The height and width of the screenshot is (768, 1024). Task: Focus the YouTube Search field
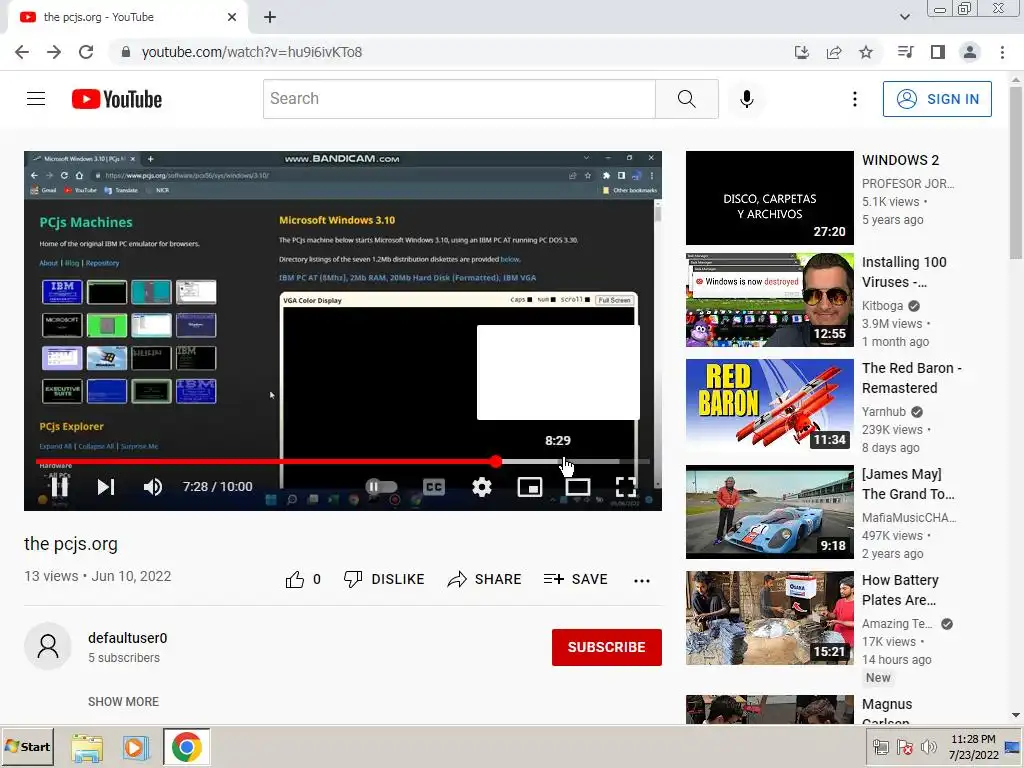(459, 99)
